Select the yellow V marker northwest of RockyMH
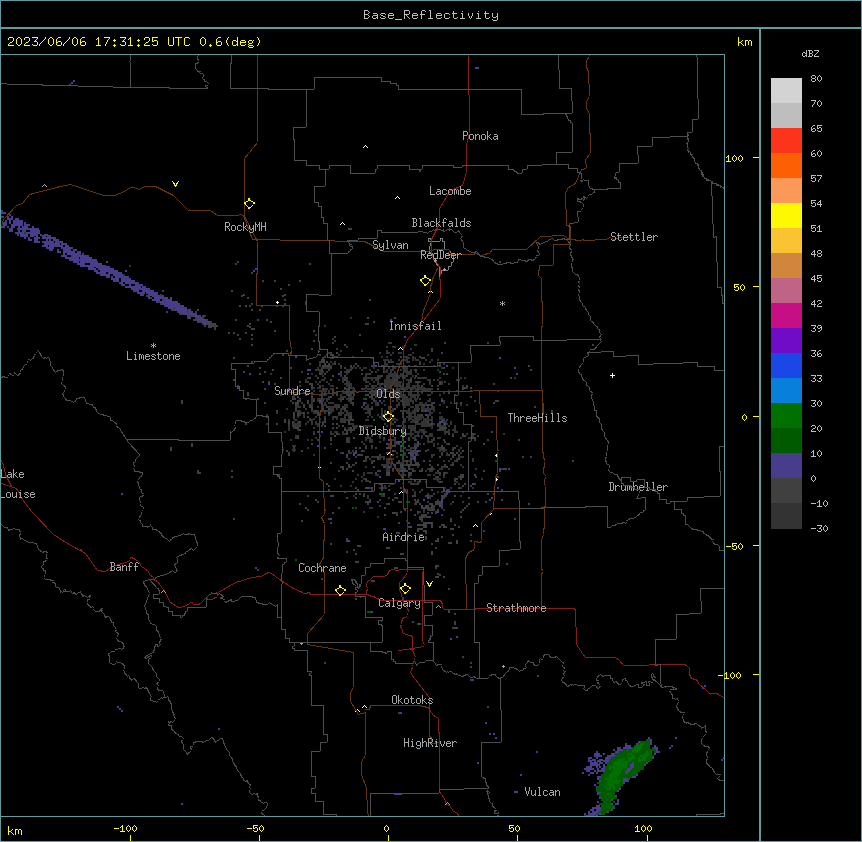The height and width of the screenshot is (842, 862). pyautogui.click(x=175, y=184)
